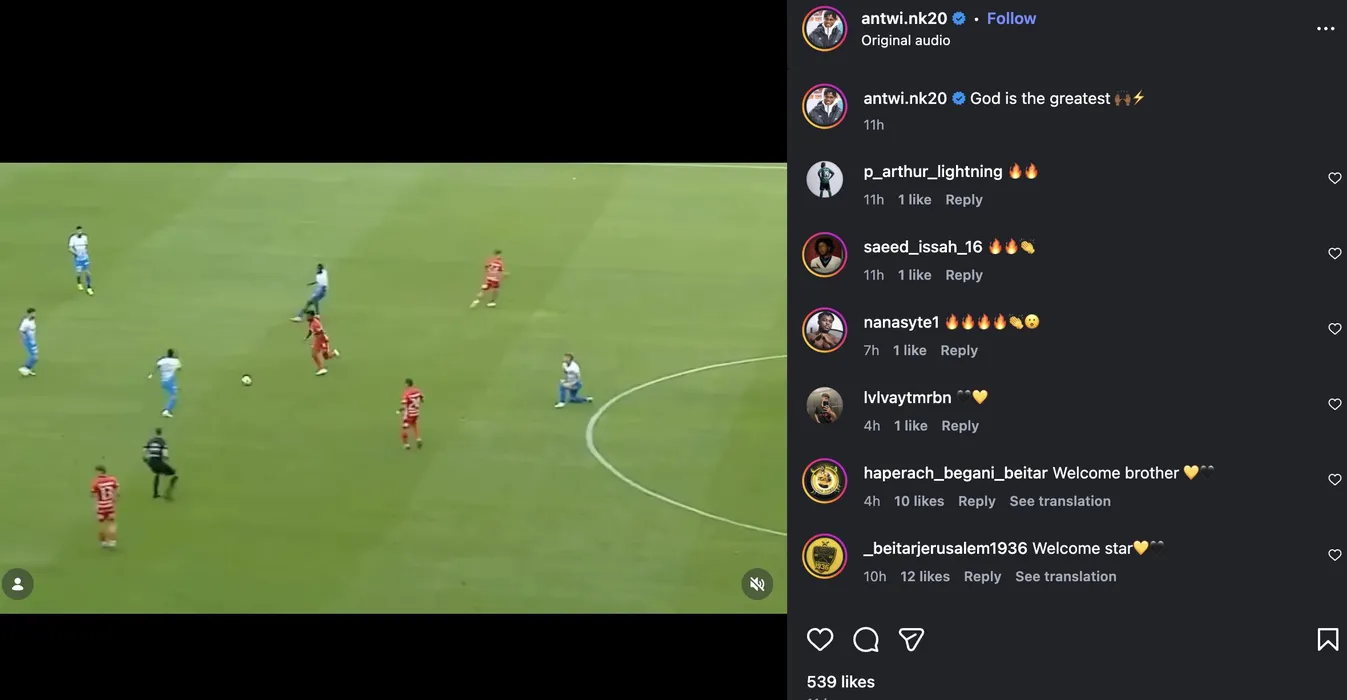View the 10 likes on haperach_begani_beitar's comment
Image resolution: width=1347 pixels, height=700 pixels.
tap(919, 501)
